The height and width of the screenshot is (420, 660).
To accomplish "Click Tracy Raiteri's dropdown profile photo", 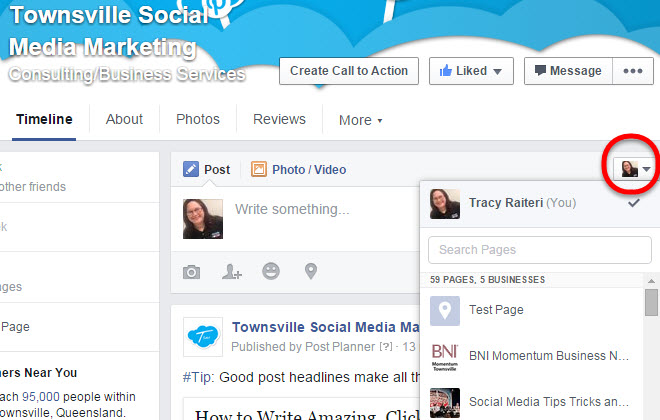I will coord(445,204).
